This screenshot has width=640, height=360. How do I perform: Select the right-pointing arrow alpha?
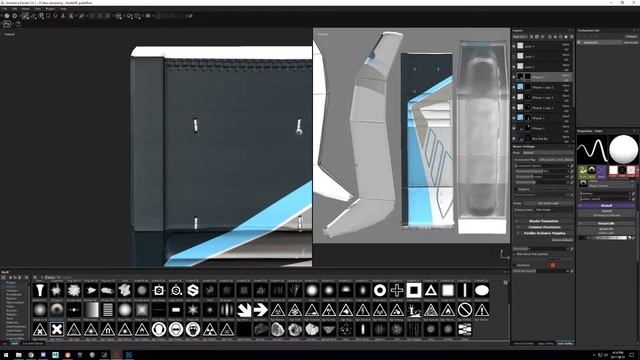point(261,310)
